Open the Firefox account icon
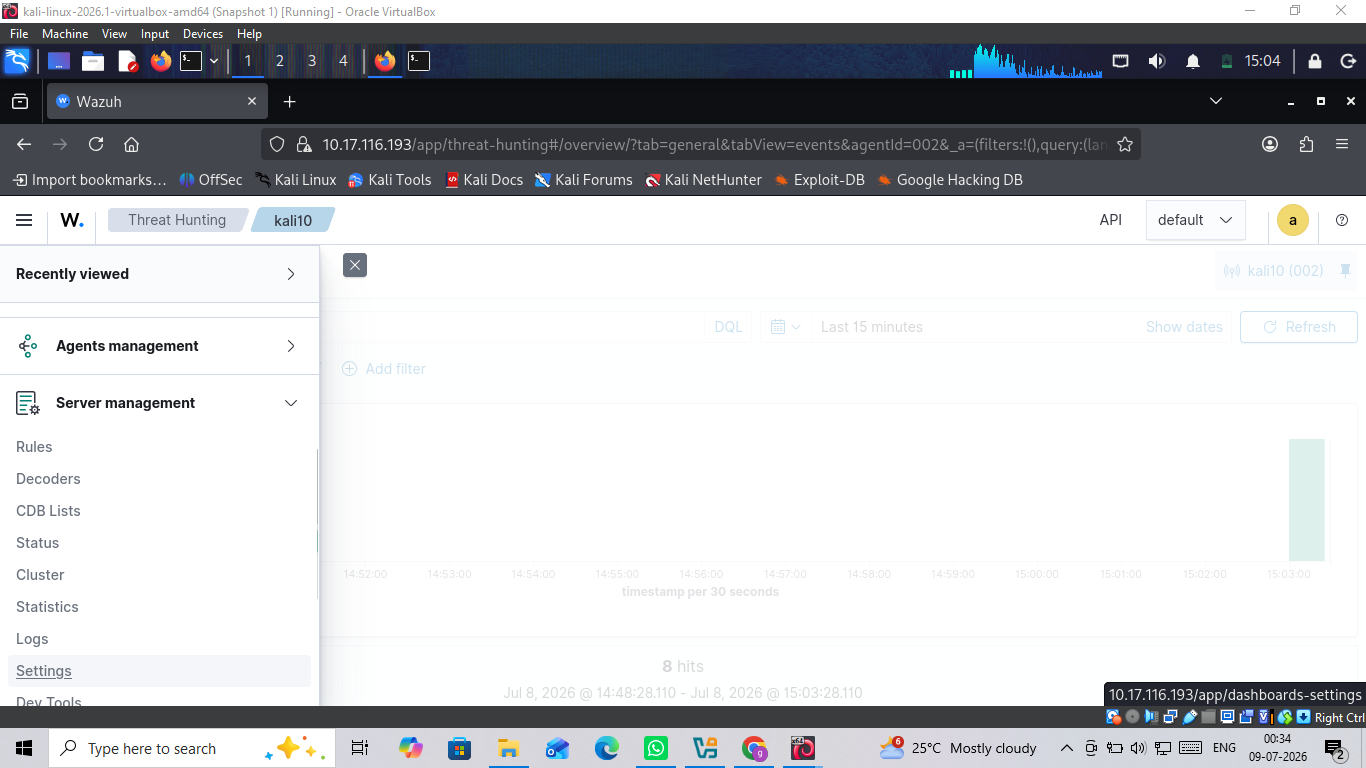 pos(1270,144)
